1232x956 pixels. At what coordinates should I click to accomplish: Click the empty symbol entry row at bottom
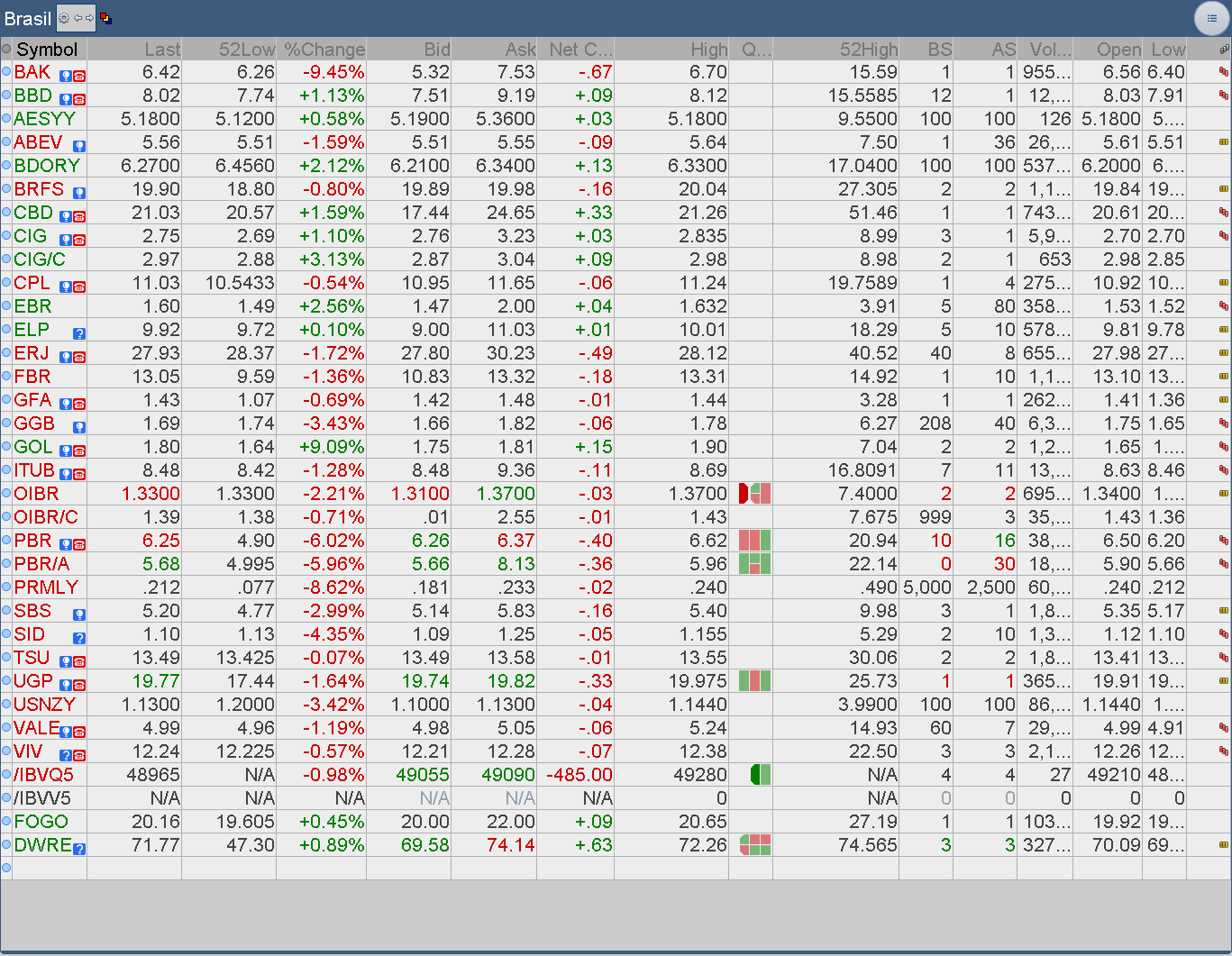616,868
